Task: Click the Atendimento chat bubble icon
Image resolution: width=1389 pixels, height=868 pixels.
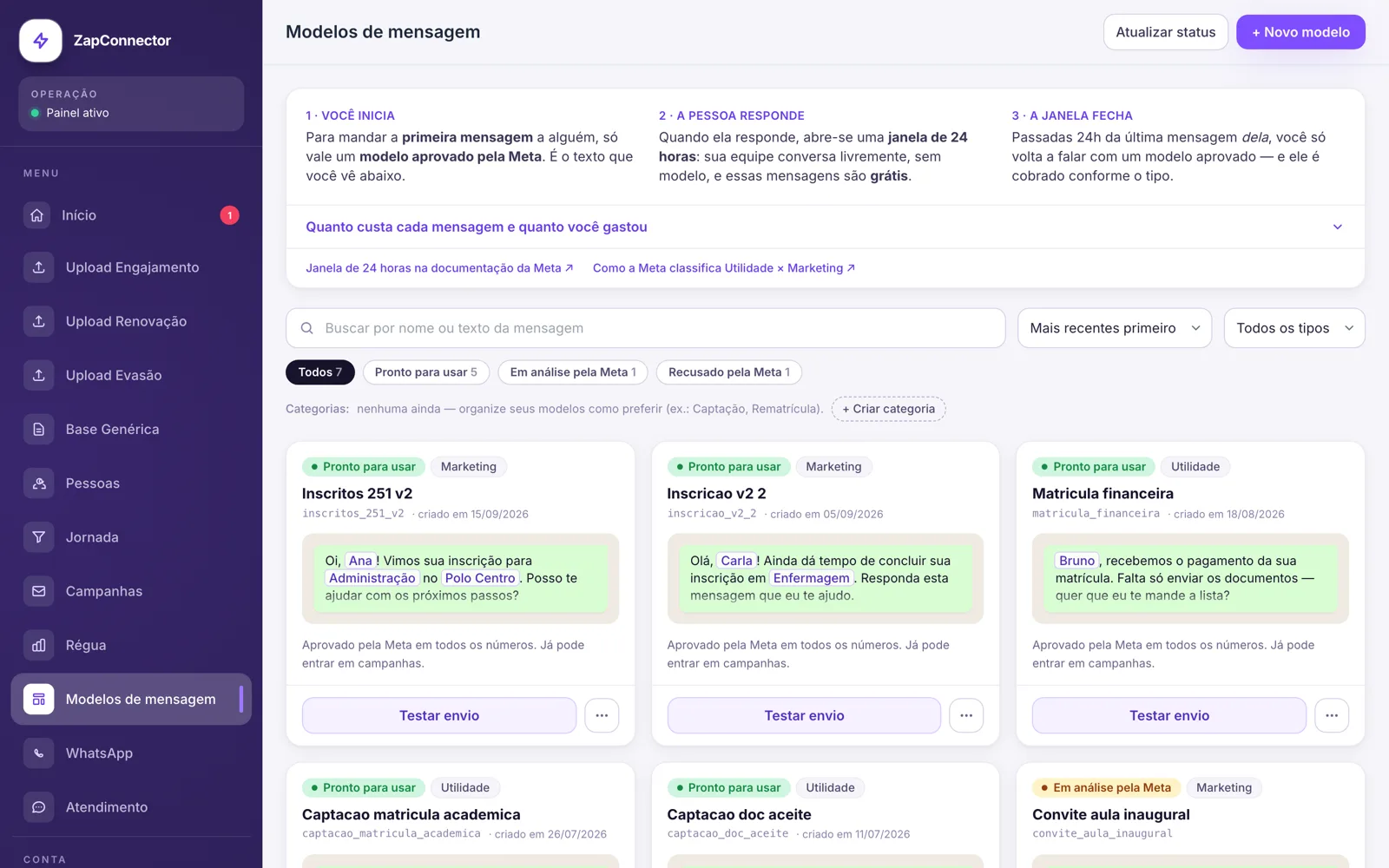Action: click(x=38, y=807)
